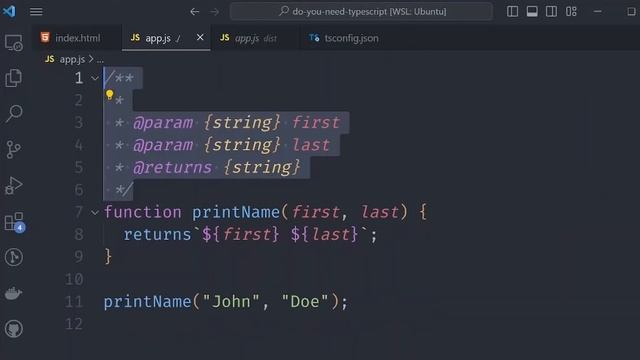Screen dimensions: 640x360
Task: Click line number 11 in gutter
Action: (74, 302)
